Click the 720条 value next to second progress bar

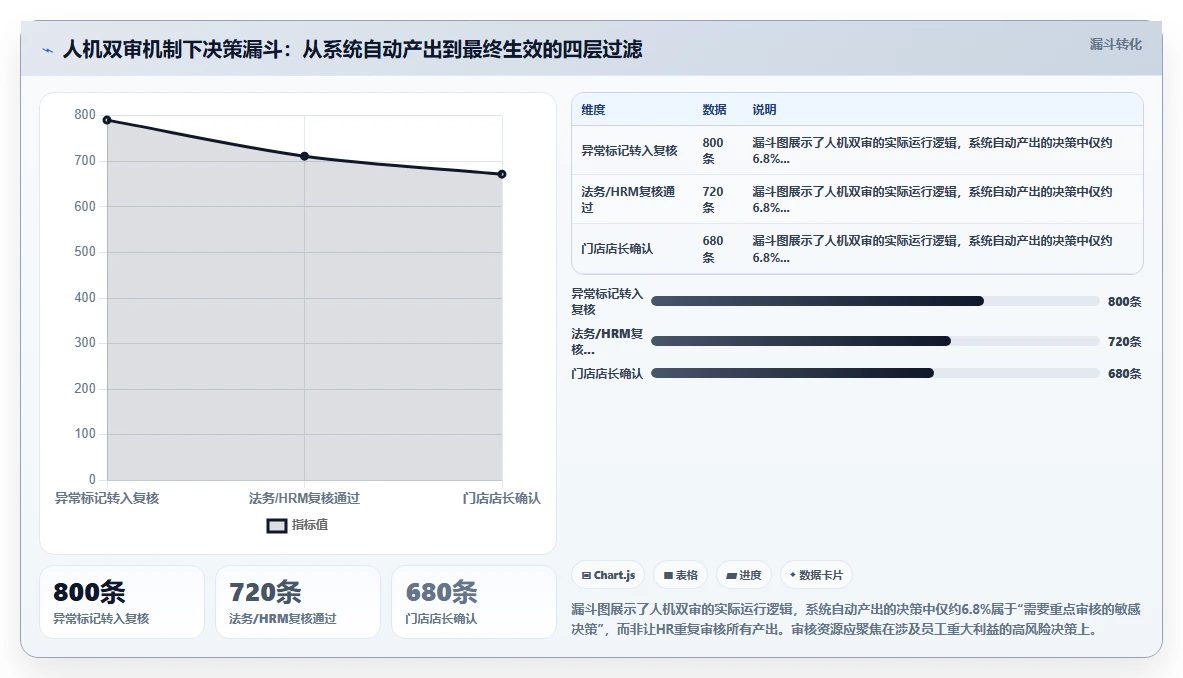click(1124, 342)
